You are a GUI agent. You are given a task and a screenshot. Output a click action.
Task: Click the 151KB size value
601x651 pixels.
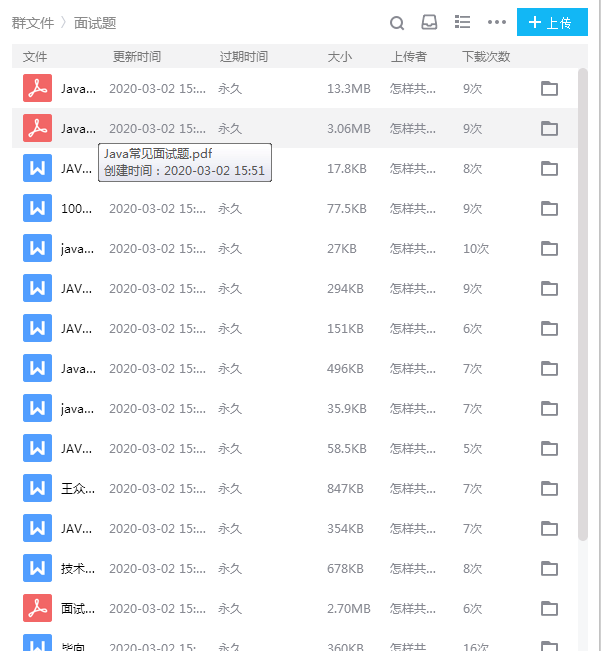(345, 329)
